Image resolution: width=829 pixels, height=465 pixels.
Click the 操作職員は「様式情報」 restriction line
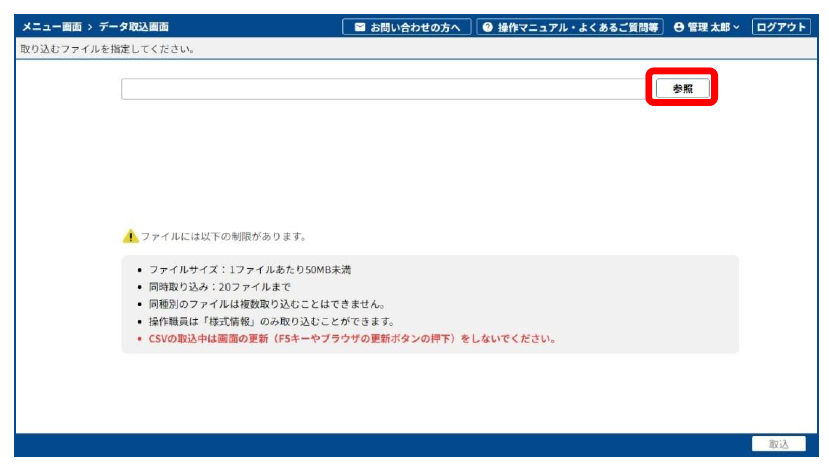(x=270, y=321)
